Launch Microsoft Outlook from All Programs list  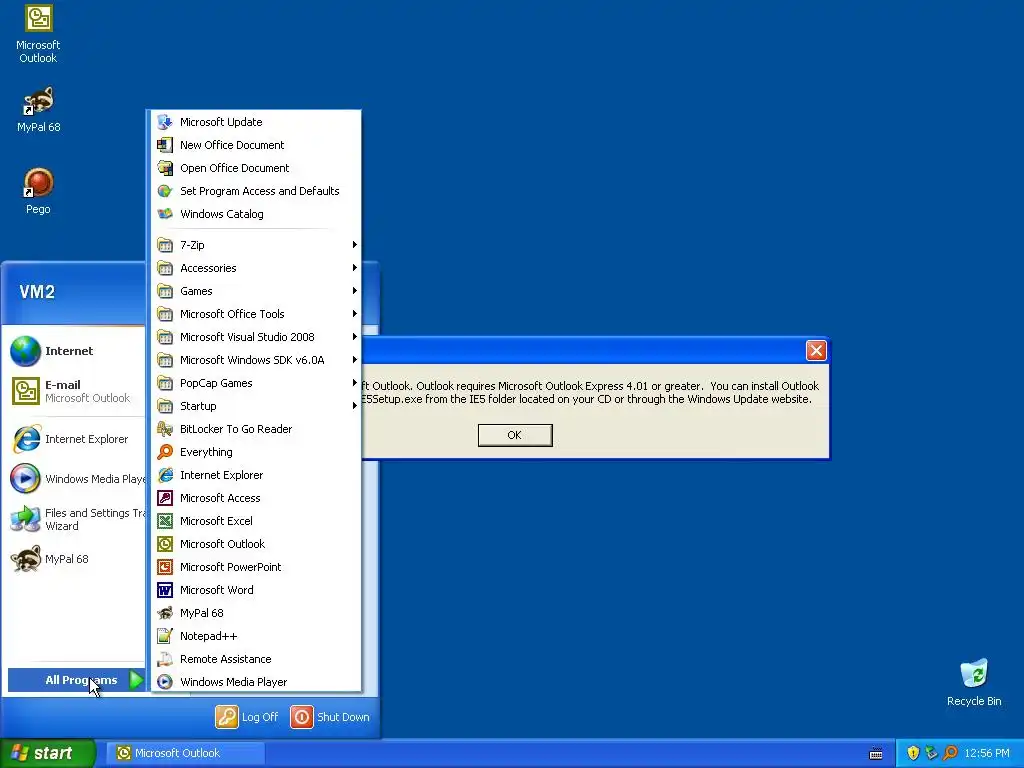click(255, 544)
